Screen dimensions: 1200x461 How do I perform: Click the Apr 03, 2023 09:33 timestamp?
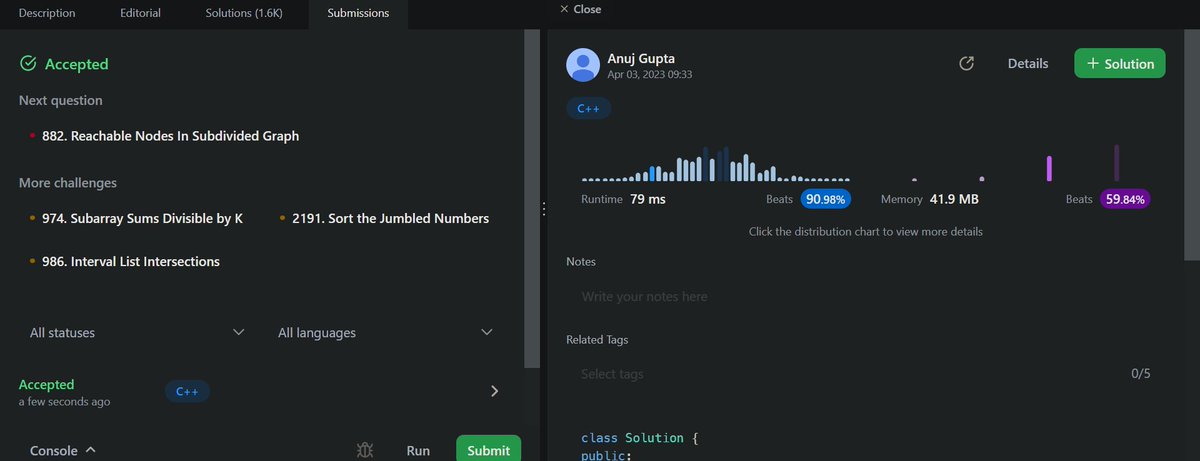coord(650,75)
